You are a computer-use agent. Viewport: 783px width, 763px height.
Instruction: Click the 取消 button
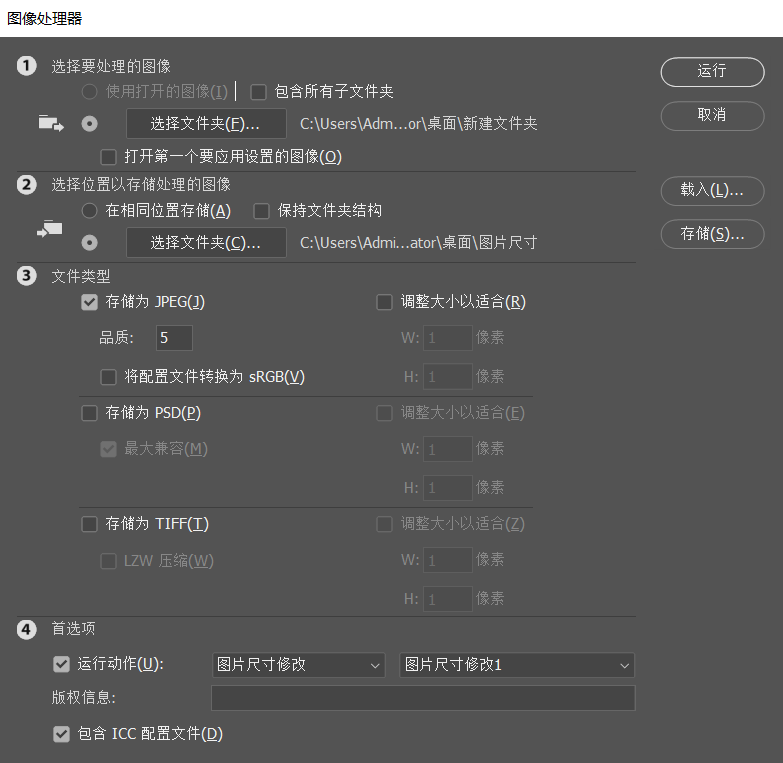point(712,115)
